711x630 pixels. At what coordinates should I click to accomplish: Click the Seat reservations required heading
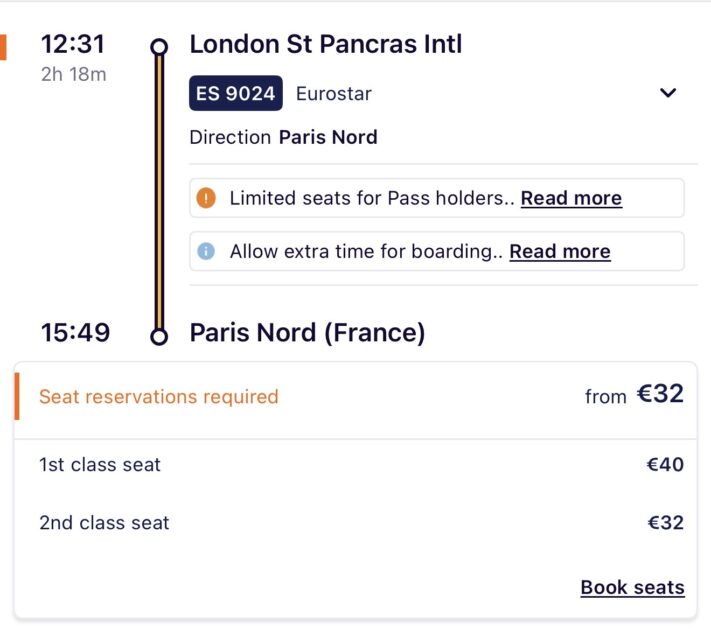point(158,396)
